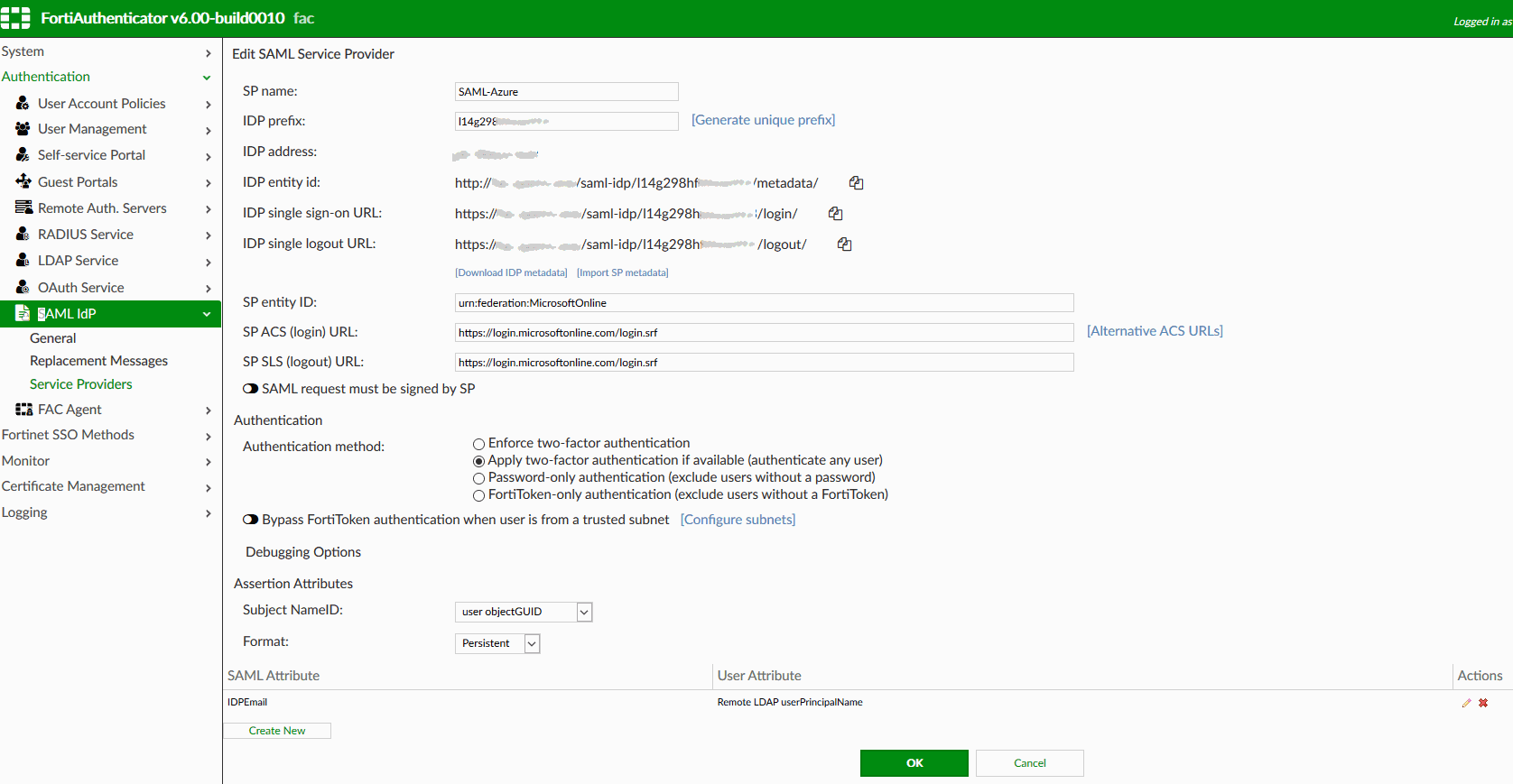Click the User Account Policies icon
The width and height of the screenshot is (1513, 784).
(x=23, y=103)
